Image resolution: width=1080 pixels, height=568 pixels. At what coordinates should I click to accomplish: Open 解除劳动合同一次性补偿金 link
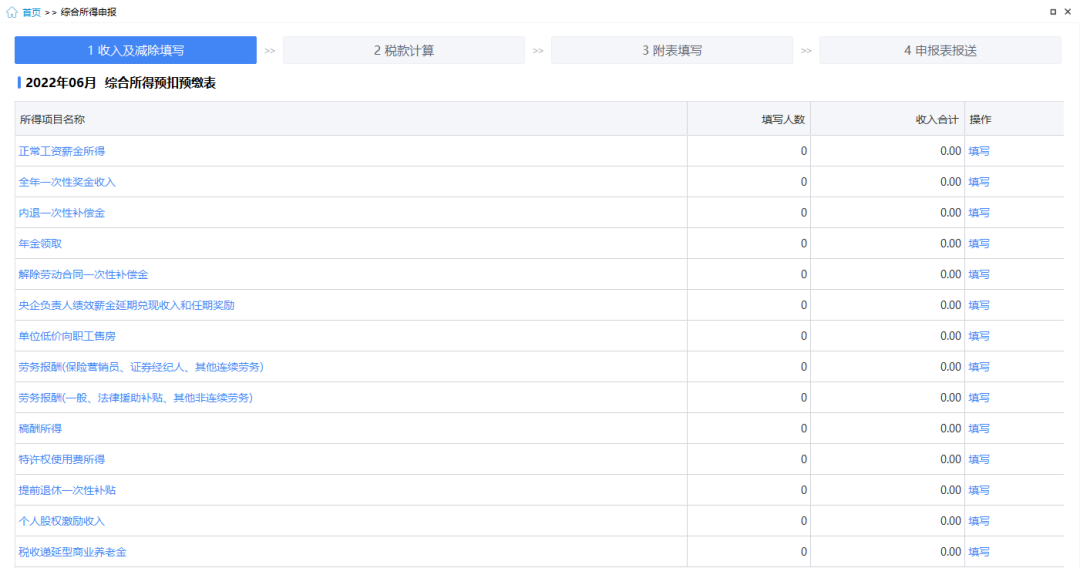(83, 274)
